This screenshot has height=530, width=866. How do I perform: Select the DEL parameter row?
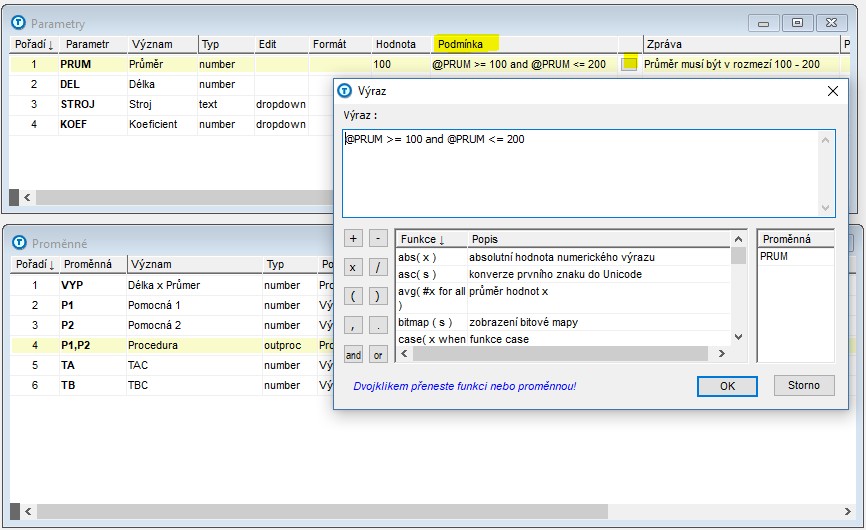click(171, 84)
